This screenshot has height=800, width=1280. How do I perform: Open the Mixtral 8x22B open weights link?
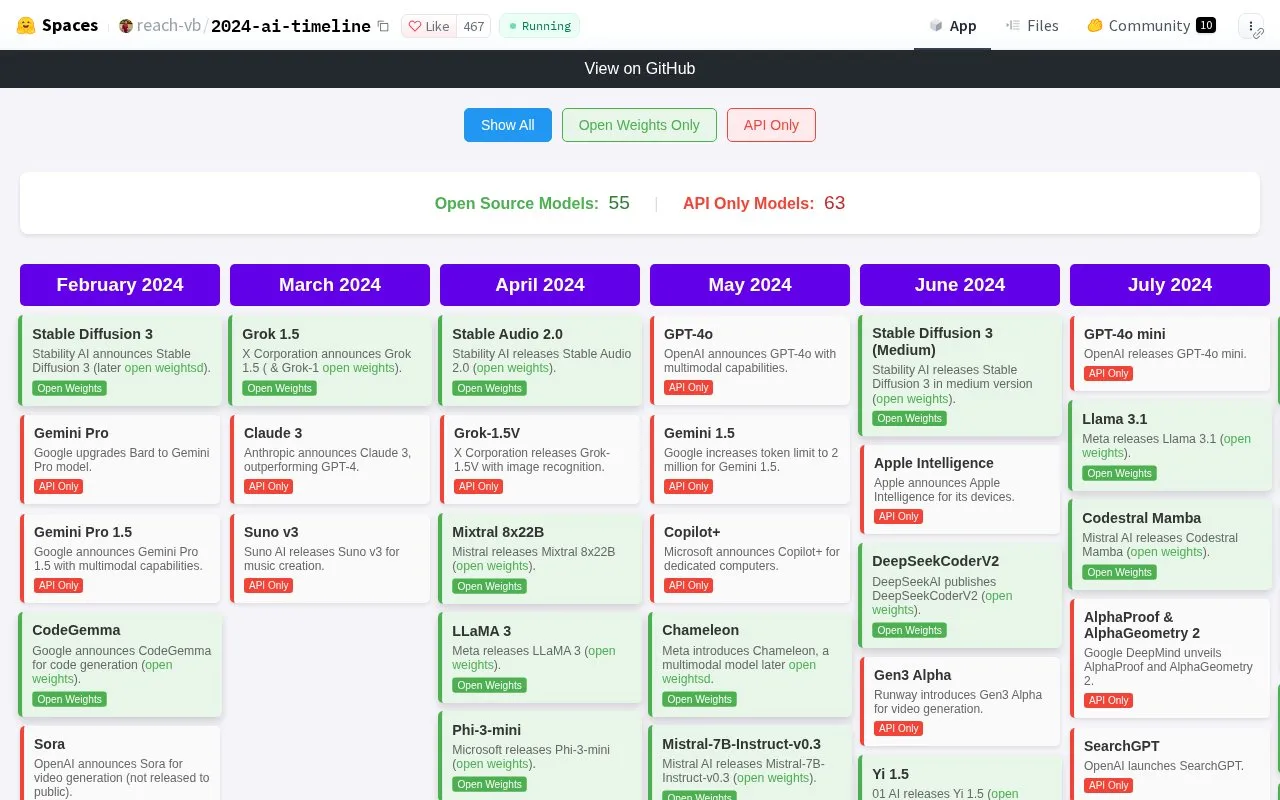point(493,566)
